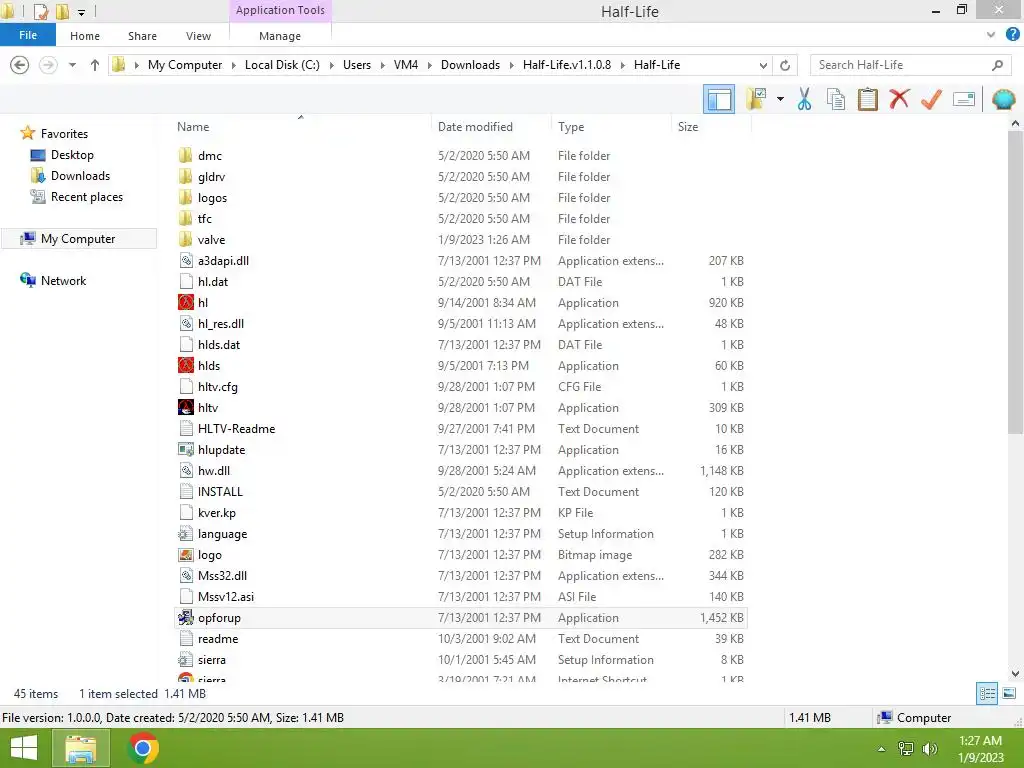Click Users in the address breadcrumb

(x=357, y=65)
